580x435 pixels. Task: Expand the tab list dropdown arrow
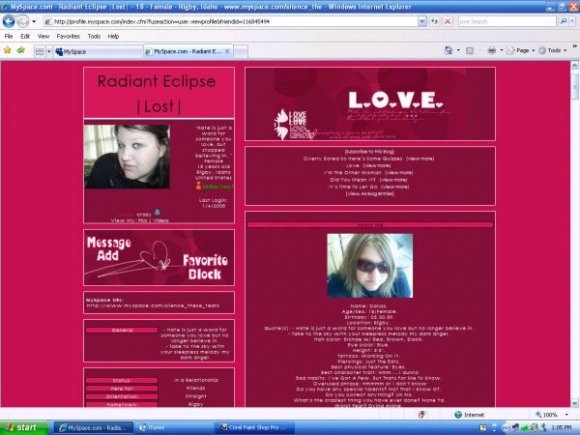click(x=49, y=51)
